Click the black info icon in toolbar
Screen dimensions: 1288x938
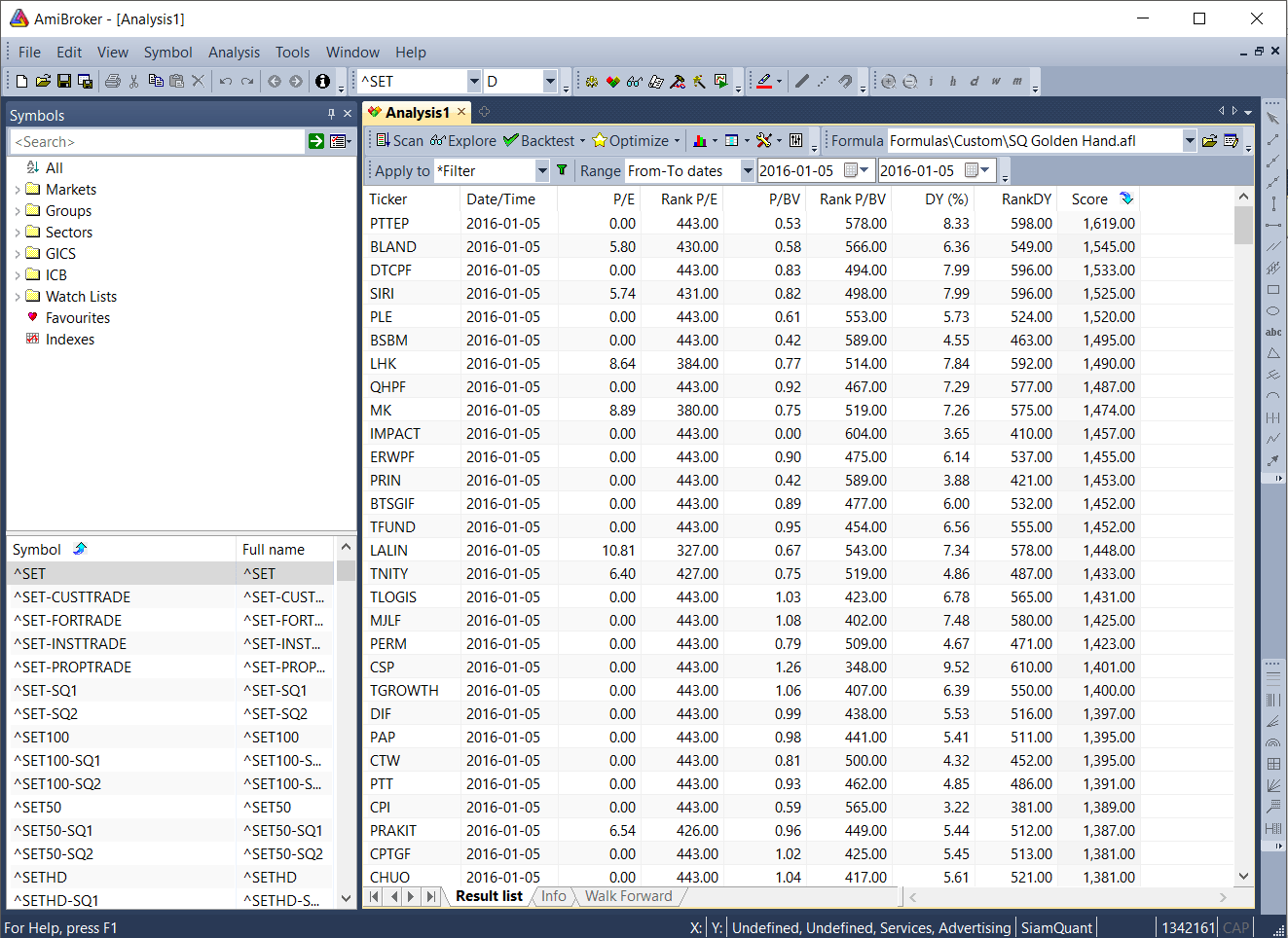point(322,82)
